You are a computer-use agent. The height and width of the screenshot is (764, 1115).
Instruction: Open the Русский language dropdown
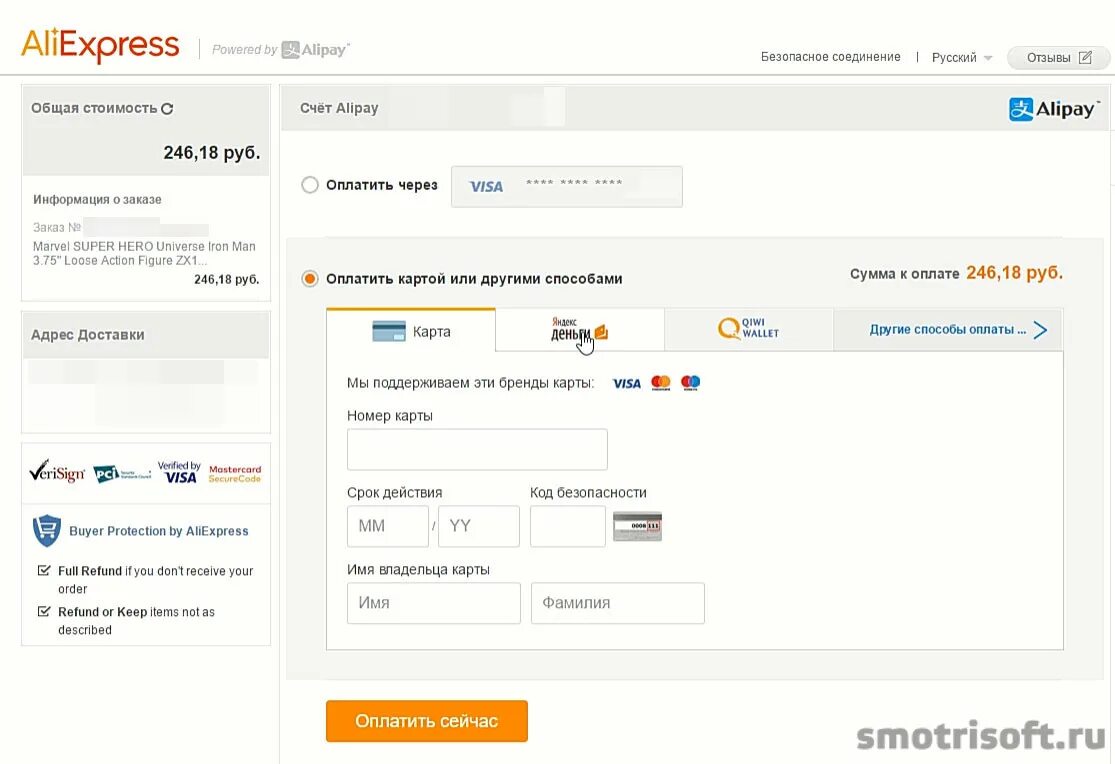coord(962,58)
